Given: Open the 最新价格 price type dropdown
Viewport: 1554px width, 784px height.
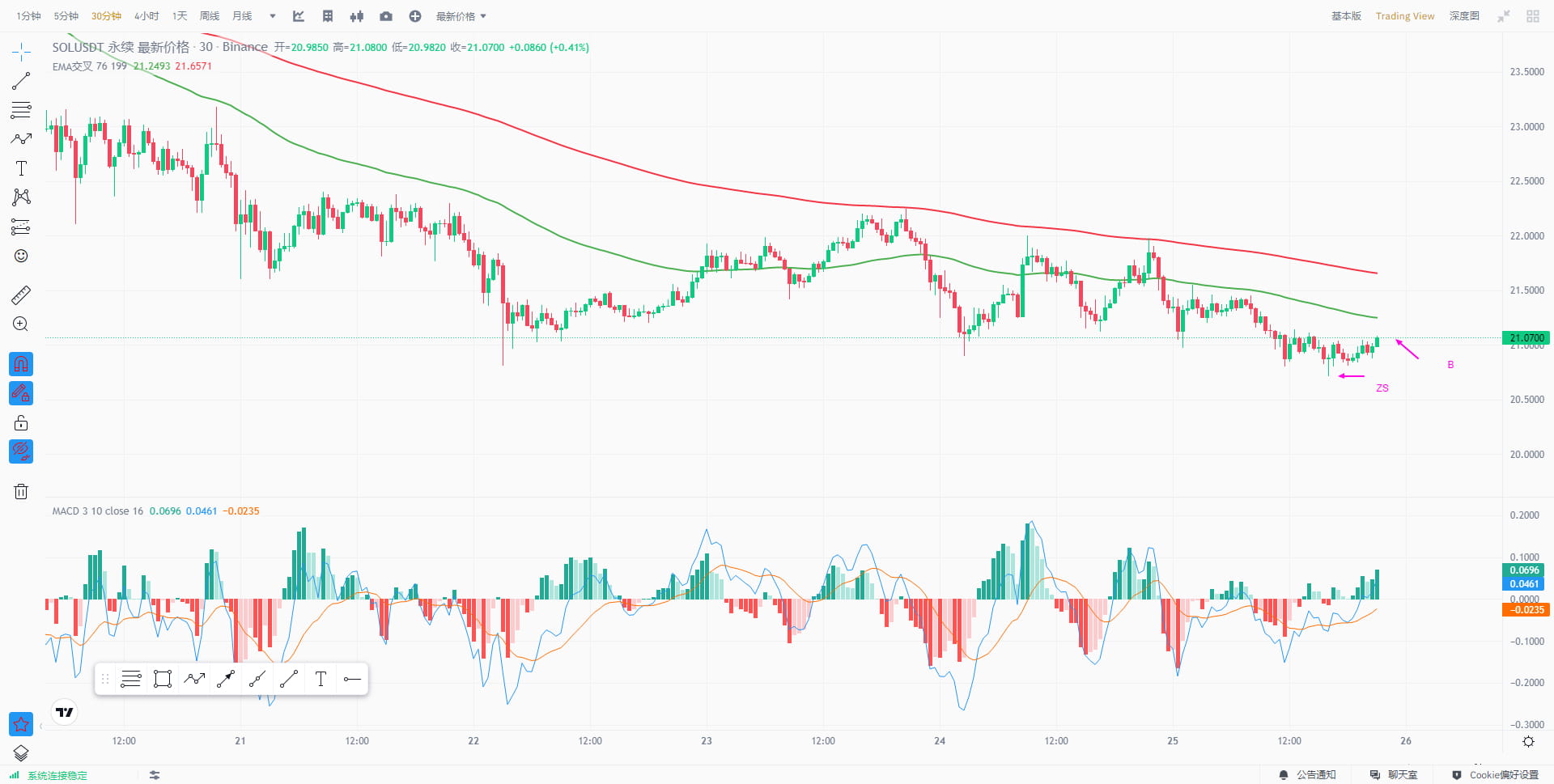Looking at the screenshot, I should 461,16.
